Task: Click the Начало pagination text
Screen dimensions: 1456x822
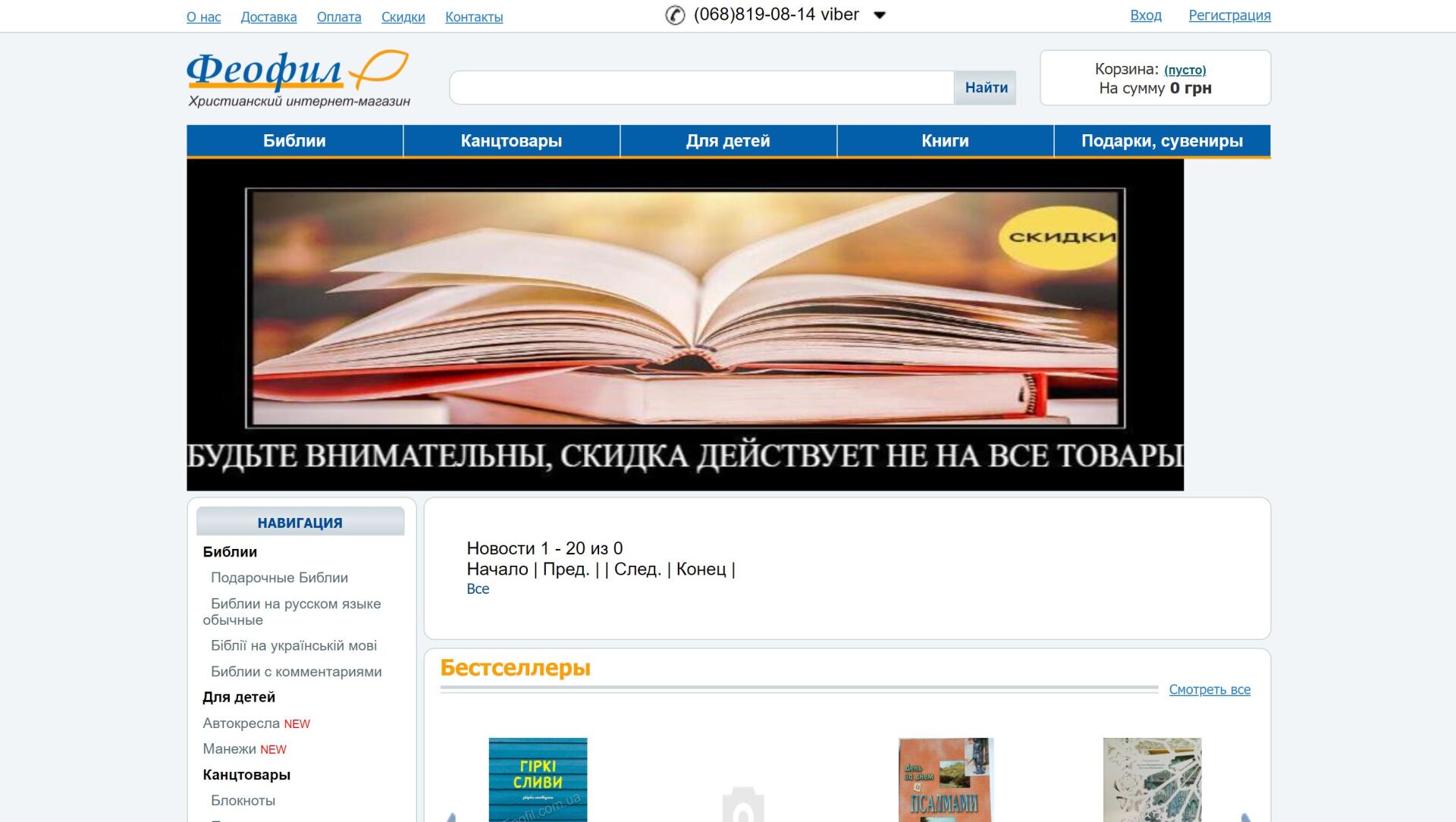Action: pos(497,569)
